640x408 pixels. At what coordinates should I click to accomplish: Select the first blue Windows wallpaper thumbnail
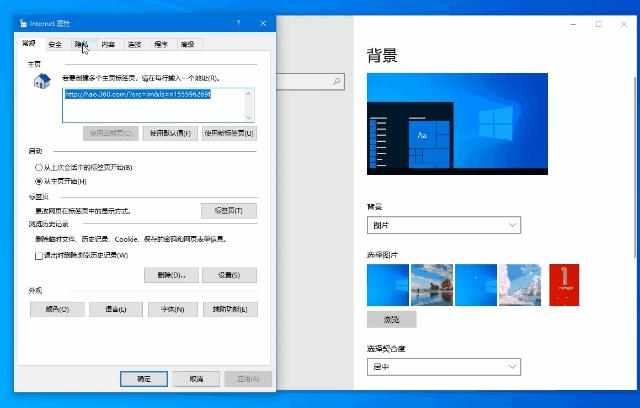388,285
